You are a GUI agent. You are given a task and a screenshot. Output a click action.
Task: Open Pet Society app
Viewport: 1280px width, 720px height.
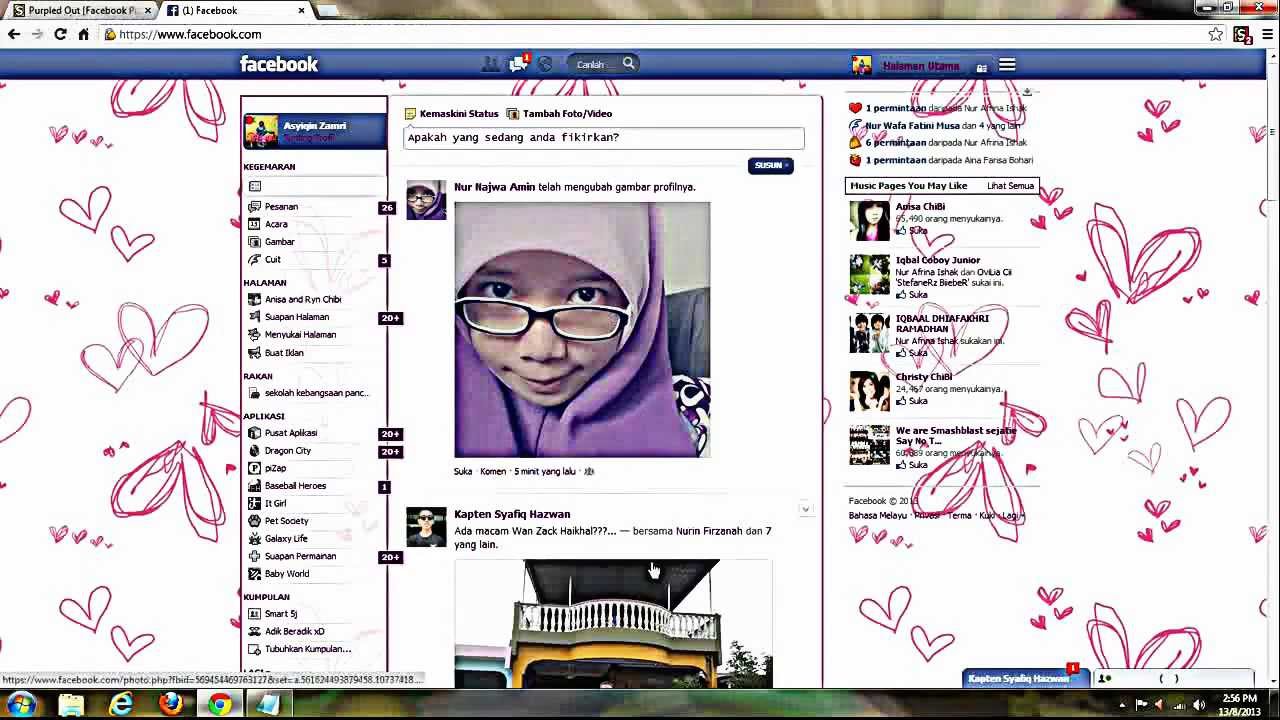pos(286,521)
